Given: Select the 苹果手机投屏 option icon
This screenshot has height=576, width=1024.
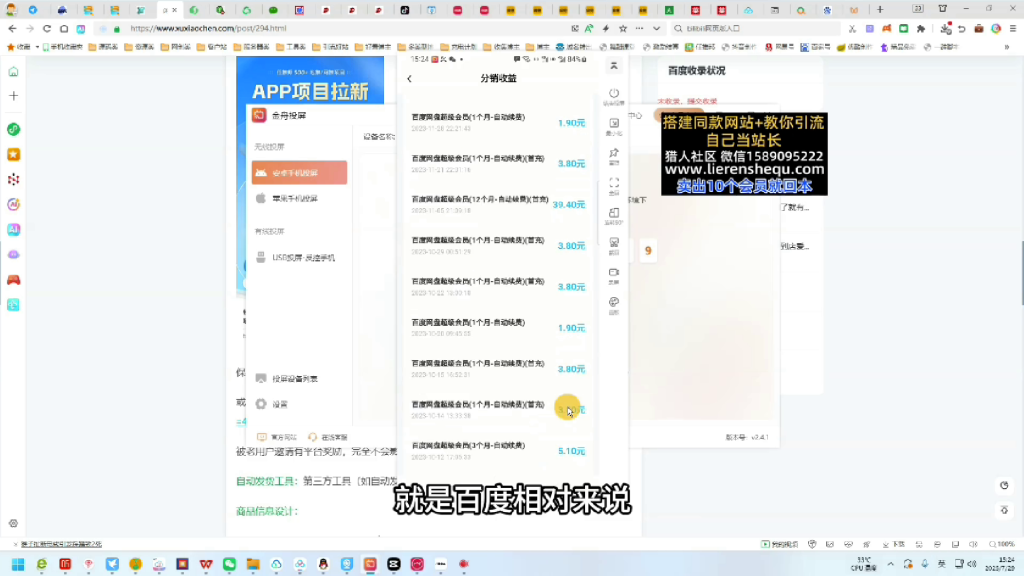Looking at the screenshot, I should pyautogui.click(x=262, y=198).
